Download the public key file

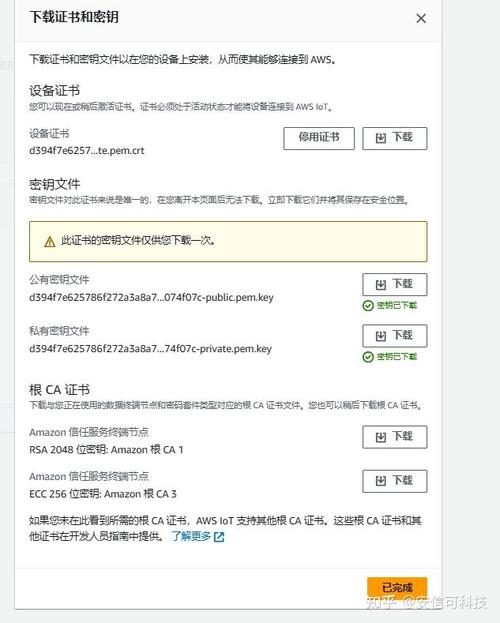(395, 284)
